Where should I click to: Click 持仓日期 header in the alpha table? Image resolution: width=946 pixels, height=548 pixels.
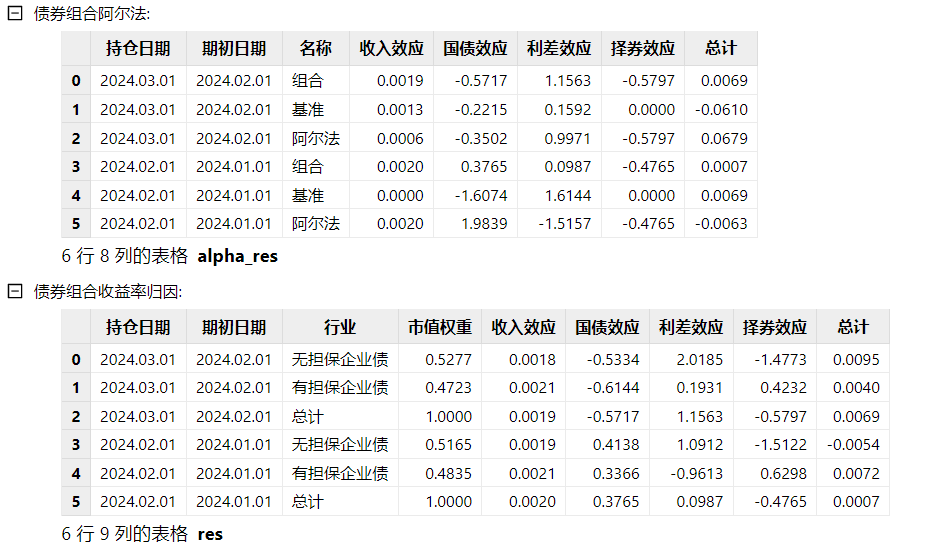click(x=138, y=48)
